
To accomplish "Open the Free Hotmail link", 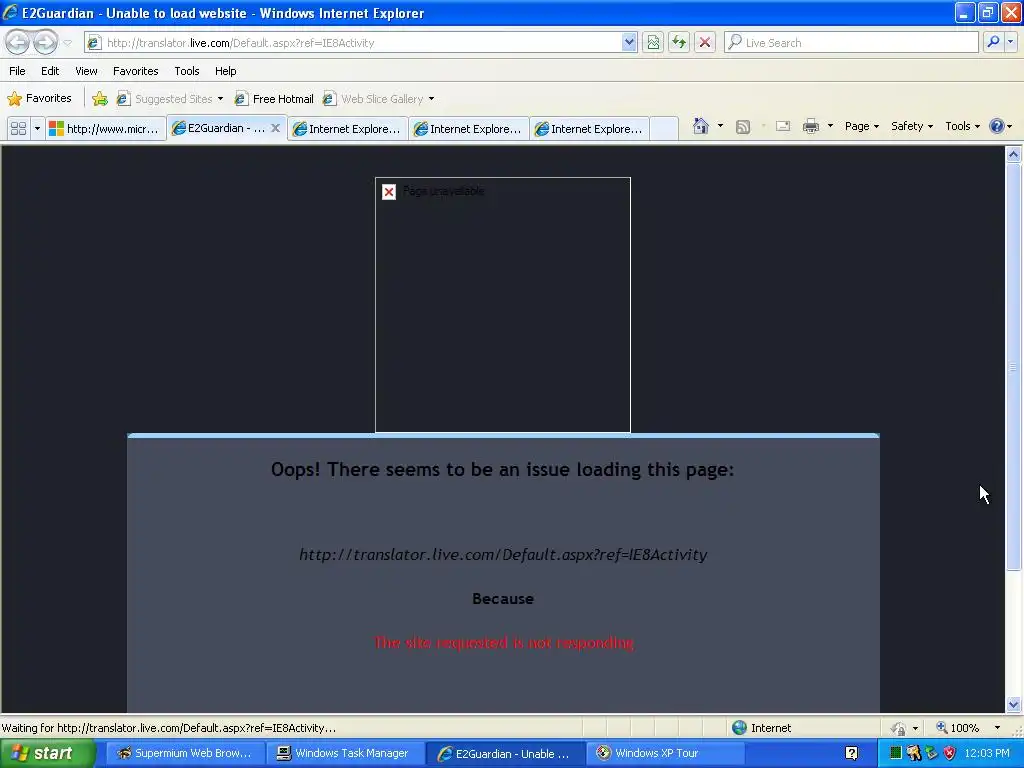I will click(x=274, y=99).
